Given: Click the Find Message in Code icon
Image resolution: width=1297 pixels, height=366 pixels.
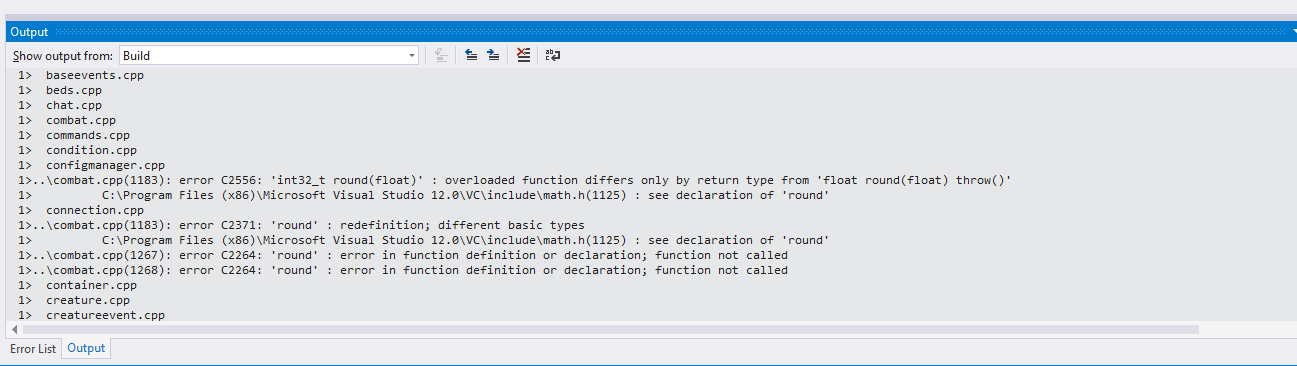Looking at the screenshot, I should coord(442,56).
